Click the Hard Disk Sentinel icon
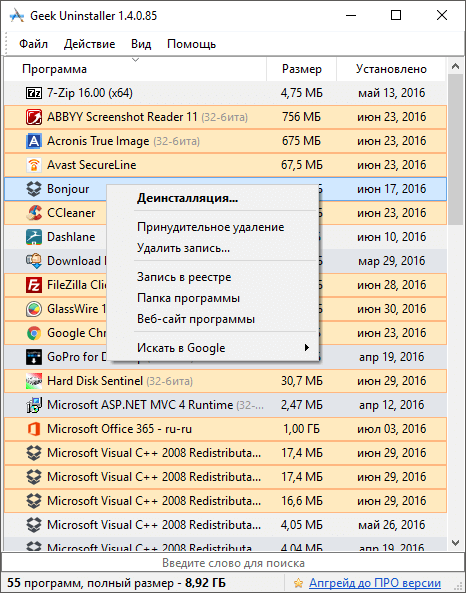The image size is (466, 593). pos(34,381)
